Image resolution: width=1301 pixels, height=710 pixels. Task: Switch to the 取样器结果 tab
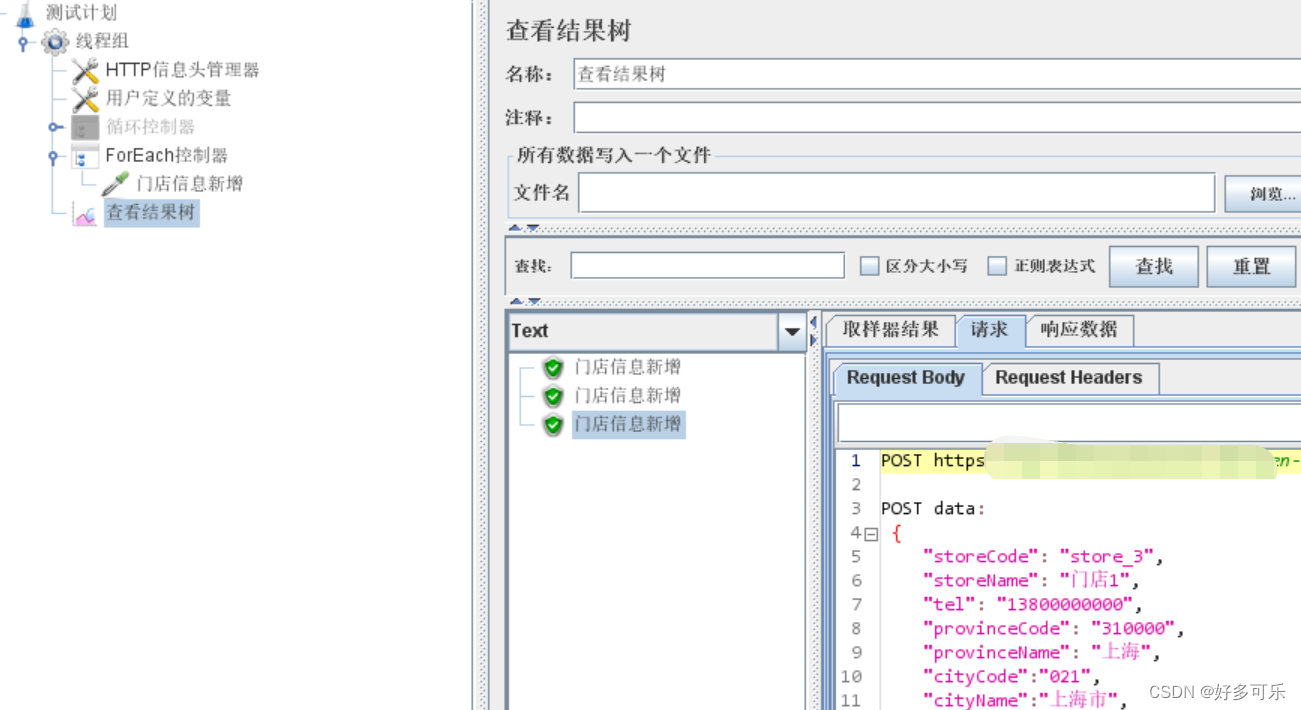coord(890,330)
